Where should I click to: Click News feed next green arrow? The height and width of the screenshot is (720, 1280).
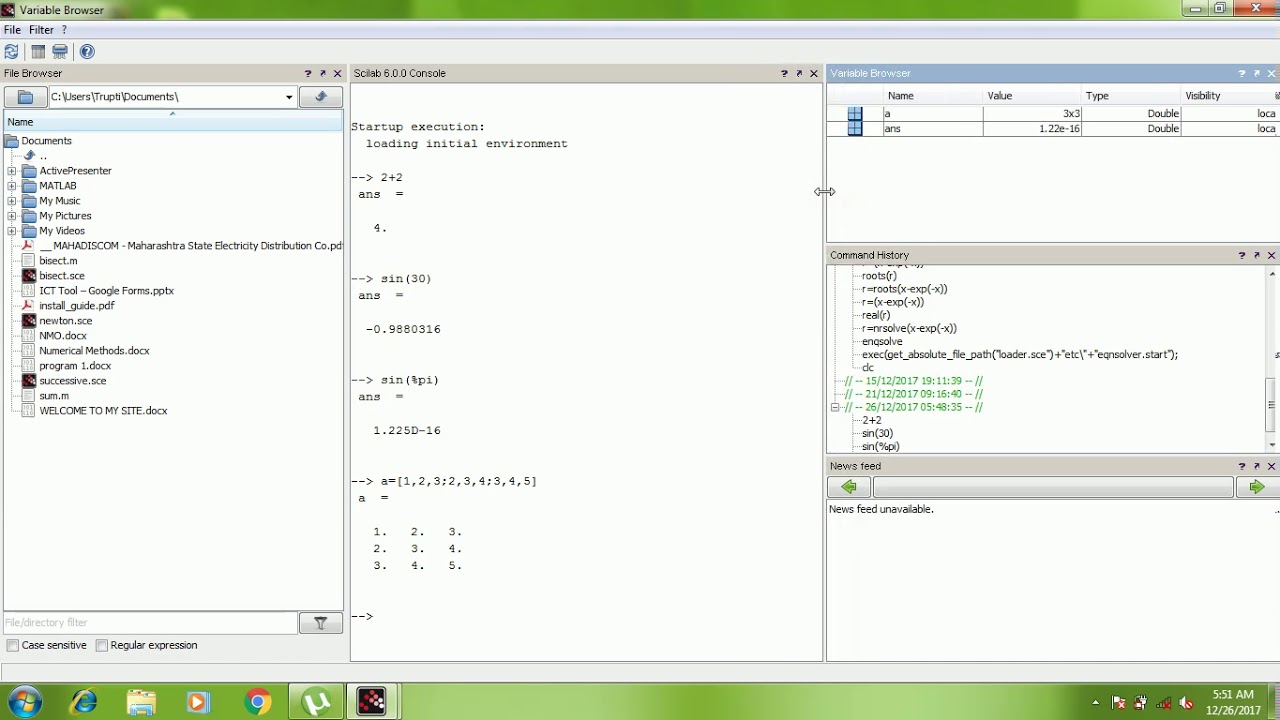point(1257,487)
